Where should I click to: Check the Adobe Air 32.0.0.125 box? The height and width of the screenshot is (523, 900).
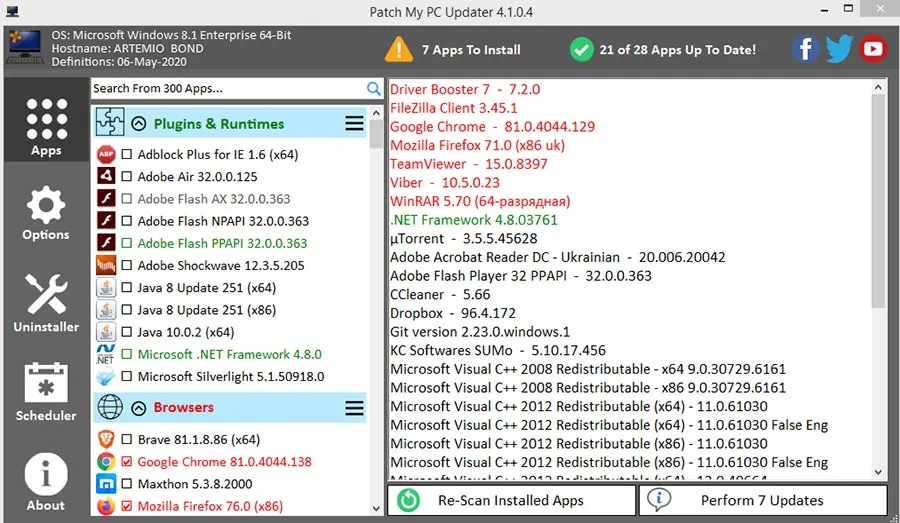point(127,176)
